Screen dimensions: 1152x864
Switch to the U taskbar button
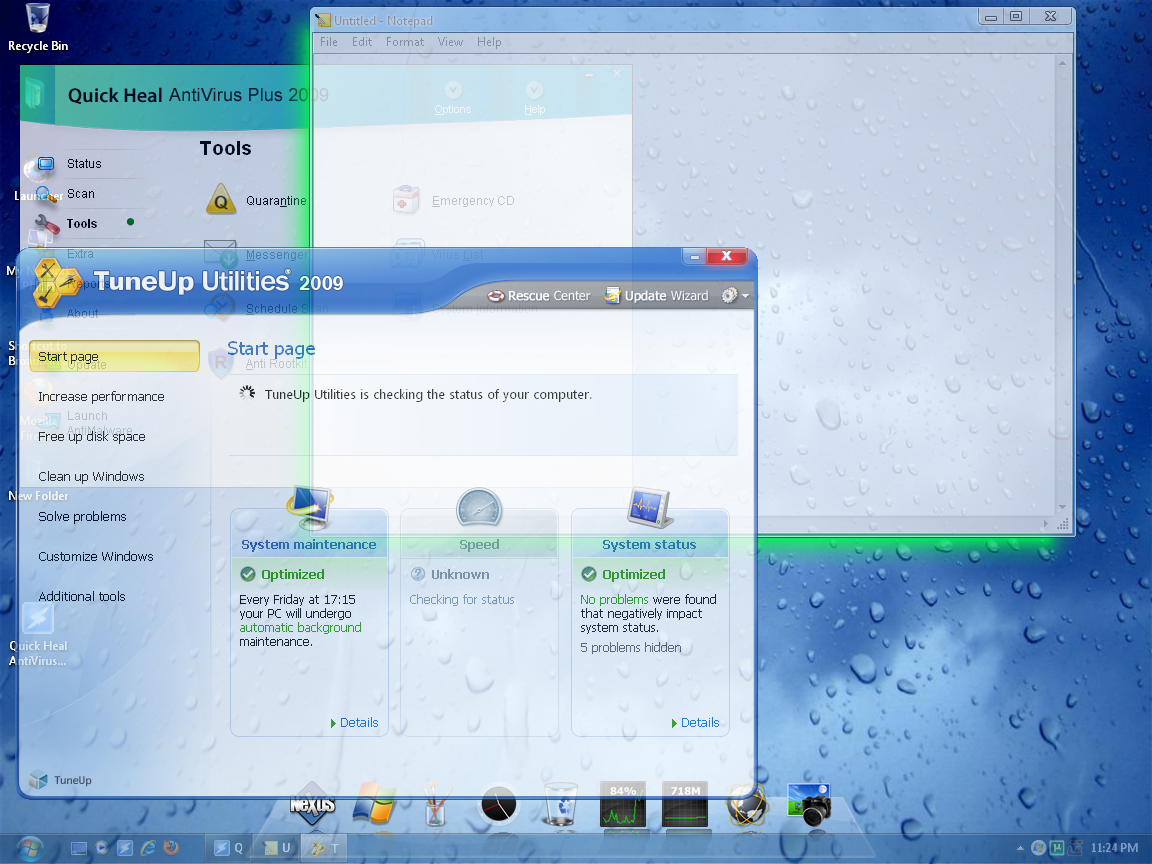pos(278,848)
